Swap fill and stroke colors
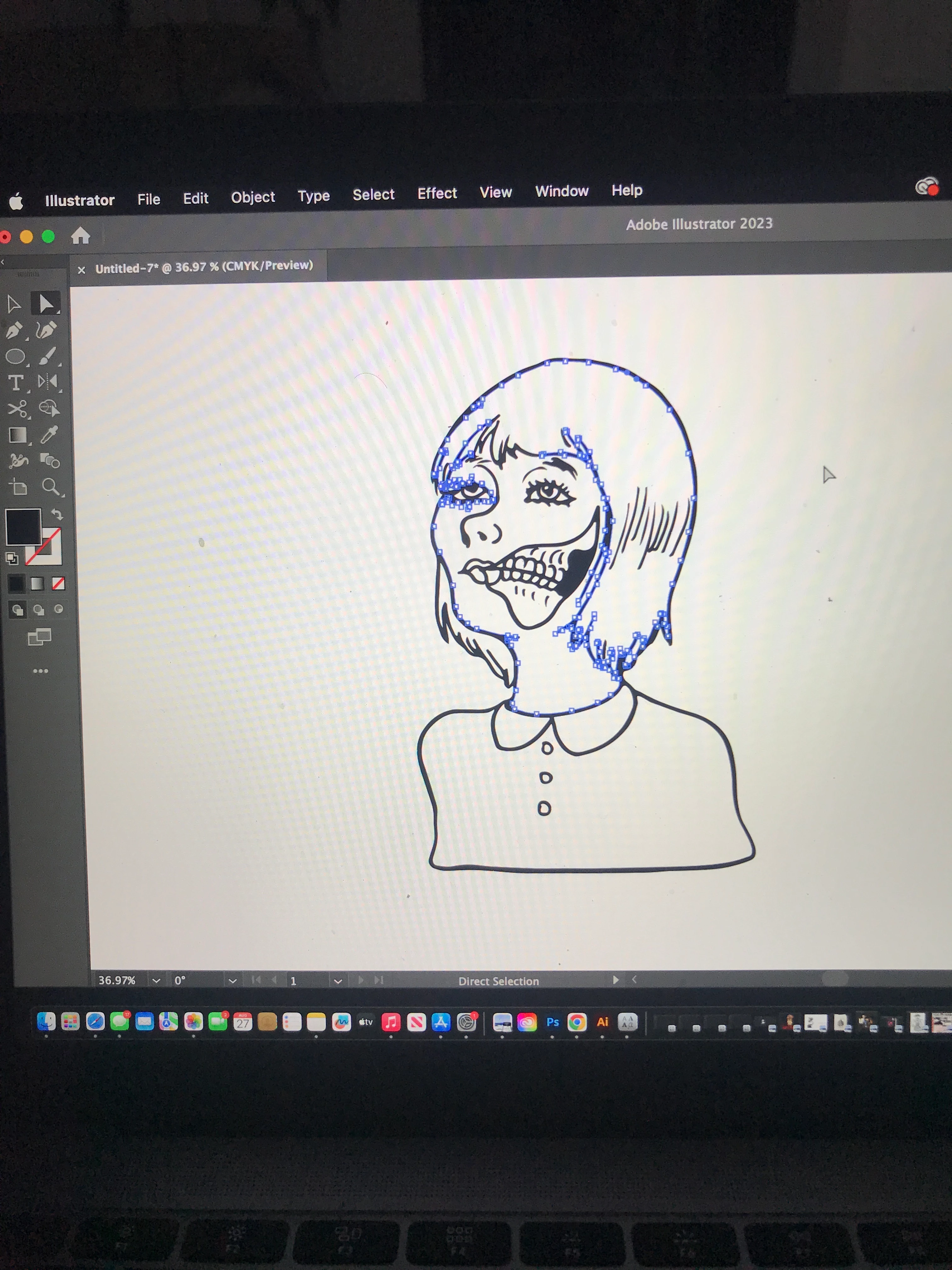952x1270 pixels. point(57,514)
